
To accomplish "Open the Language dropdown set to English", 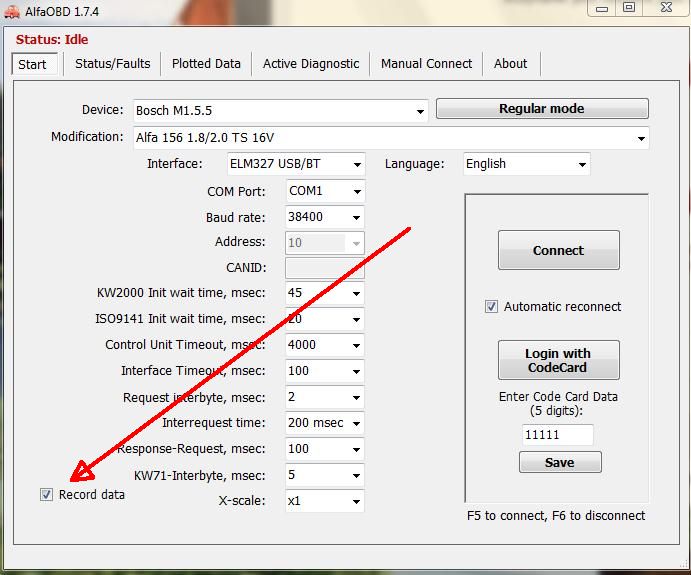I will point(527,164).
